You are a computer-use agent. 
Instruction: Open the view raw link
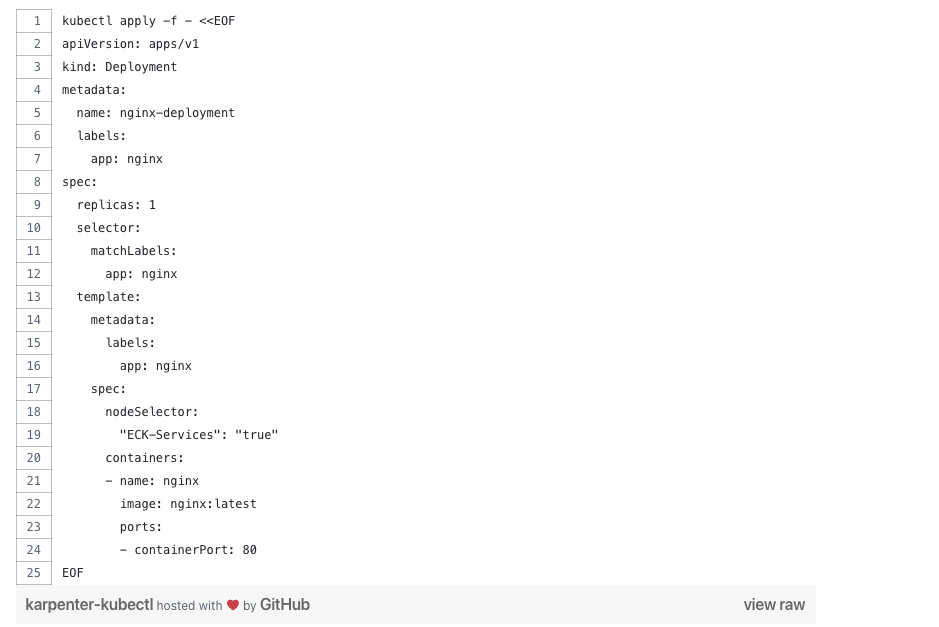click(x=774, y=605)
